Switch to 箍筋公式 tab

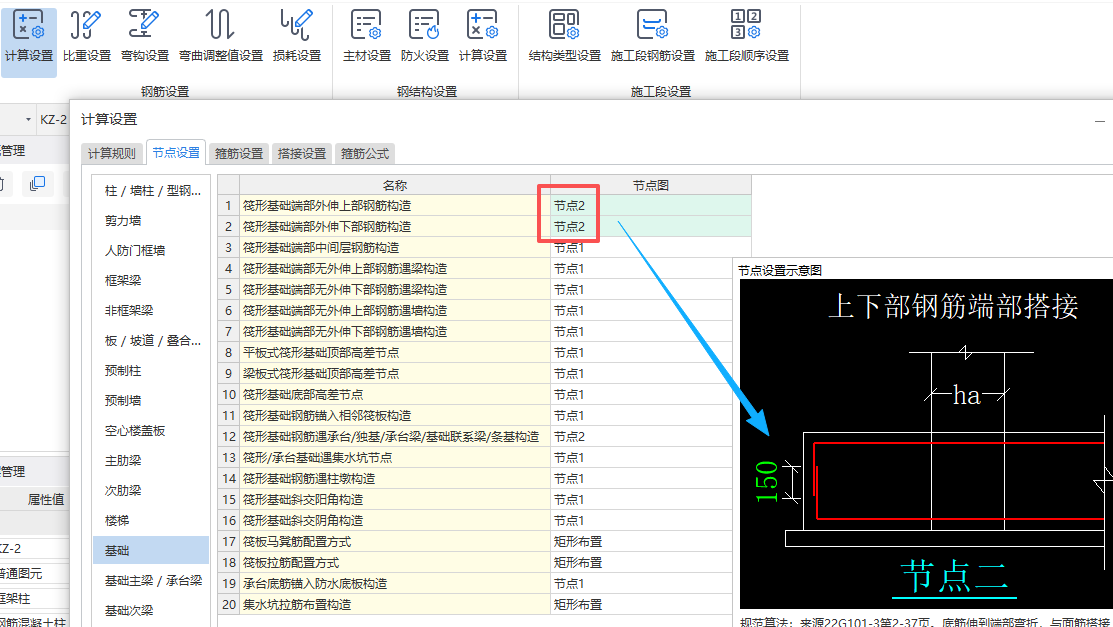tap(365, 153)
